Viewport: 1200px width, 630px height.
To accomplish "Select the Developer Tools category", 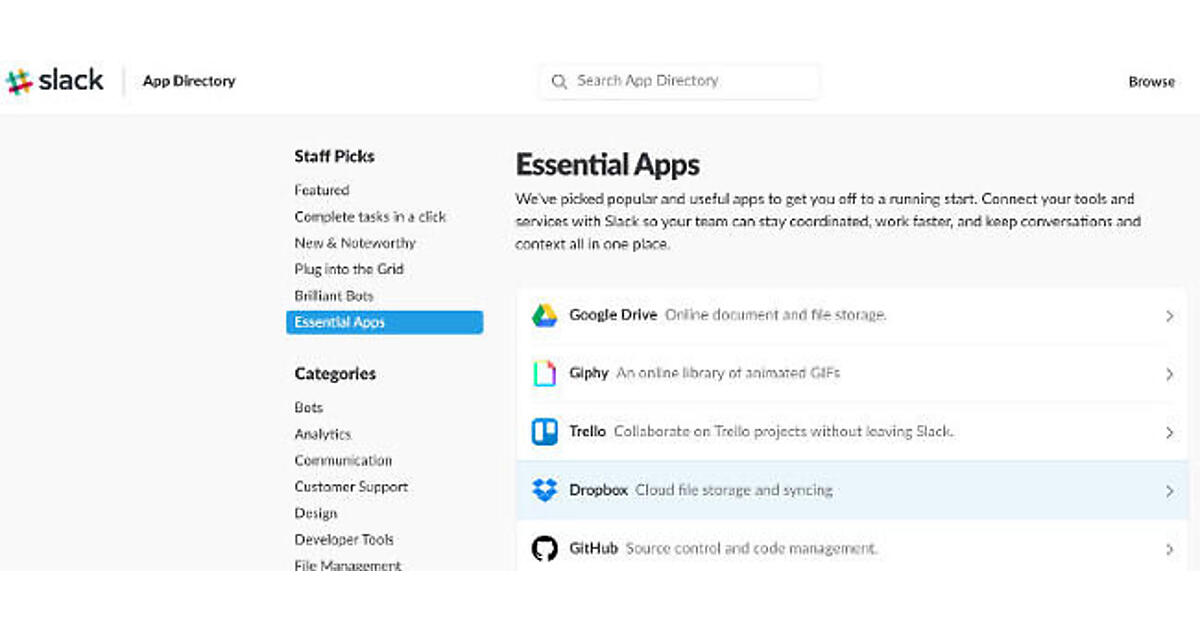I will 344,539.
